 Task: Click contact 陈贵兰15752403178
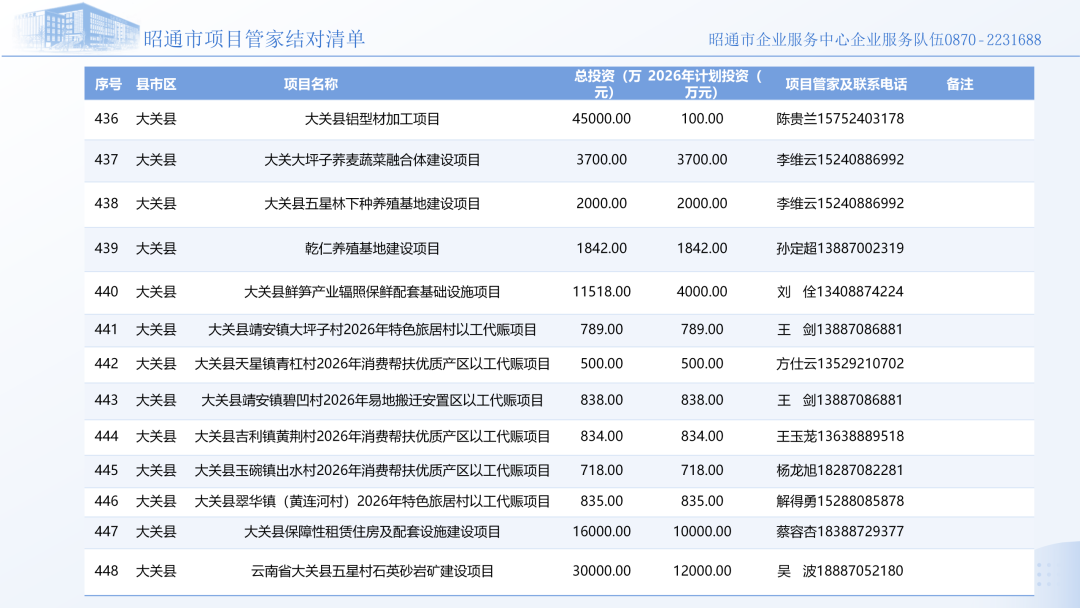tap(840, 118)
